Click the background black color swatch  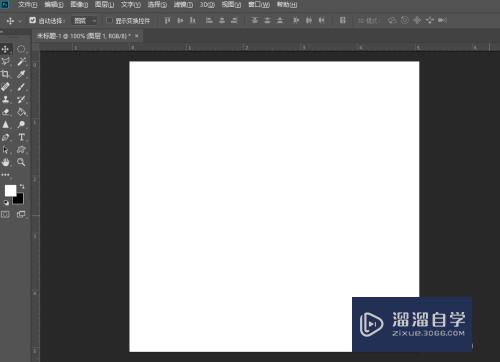click(19, 200)
